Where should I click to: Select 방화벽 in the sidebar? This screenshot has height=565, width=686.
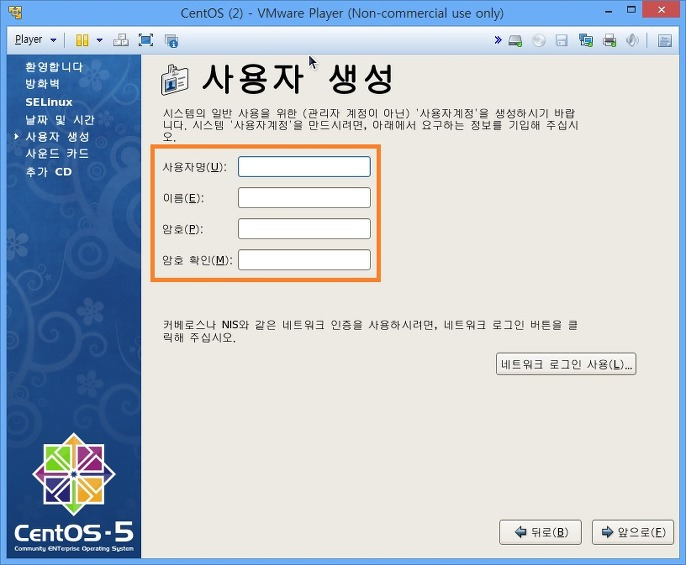point(42,84)
